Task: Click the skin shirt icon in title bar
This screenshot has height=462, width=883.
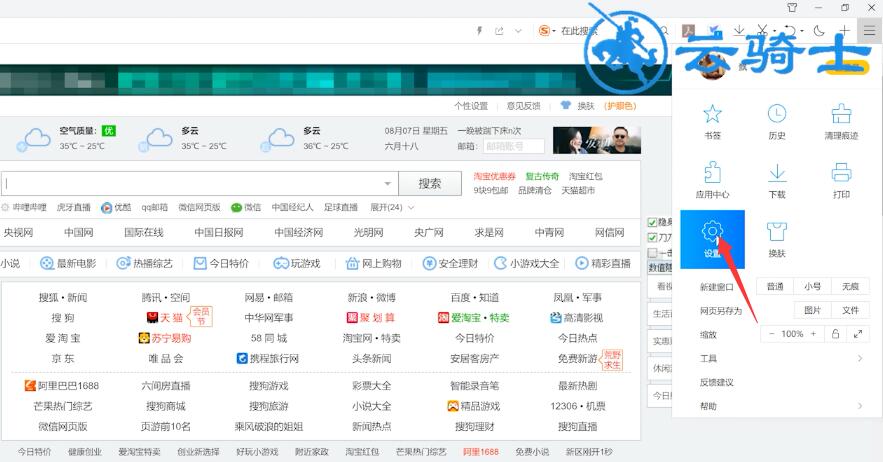Action: point(792,7)
